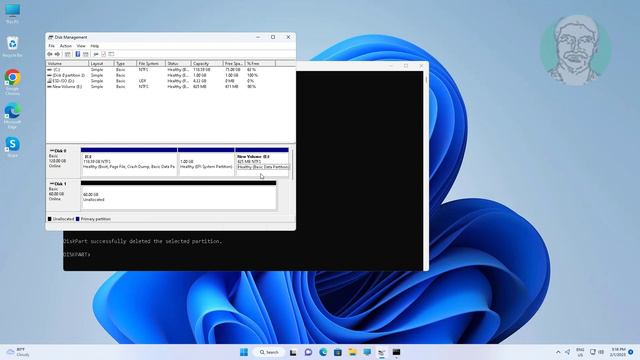Viewport: 640px width, 360px height.
Task: Open the Action menu in Disk Management
Action: [66, 46]
